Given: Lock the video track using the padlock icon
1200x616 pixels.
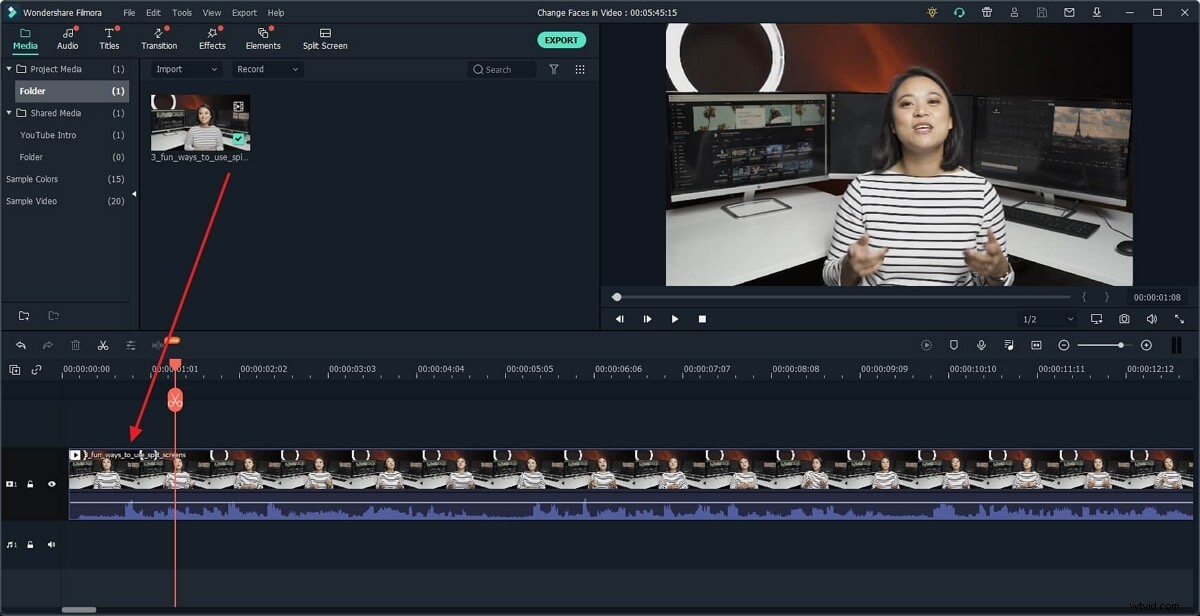Looking at the screenshot, I should pos(30,484).
